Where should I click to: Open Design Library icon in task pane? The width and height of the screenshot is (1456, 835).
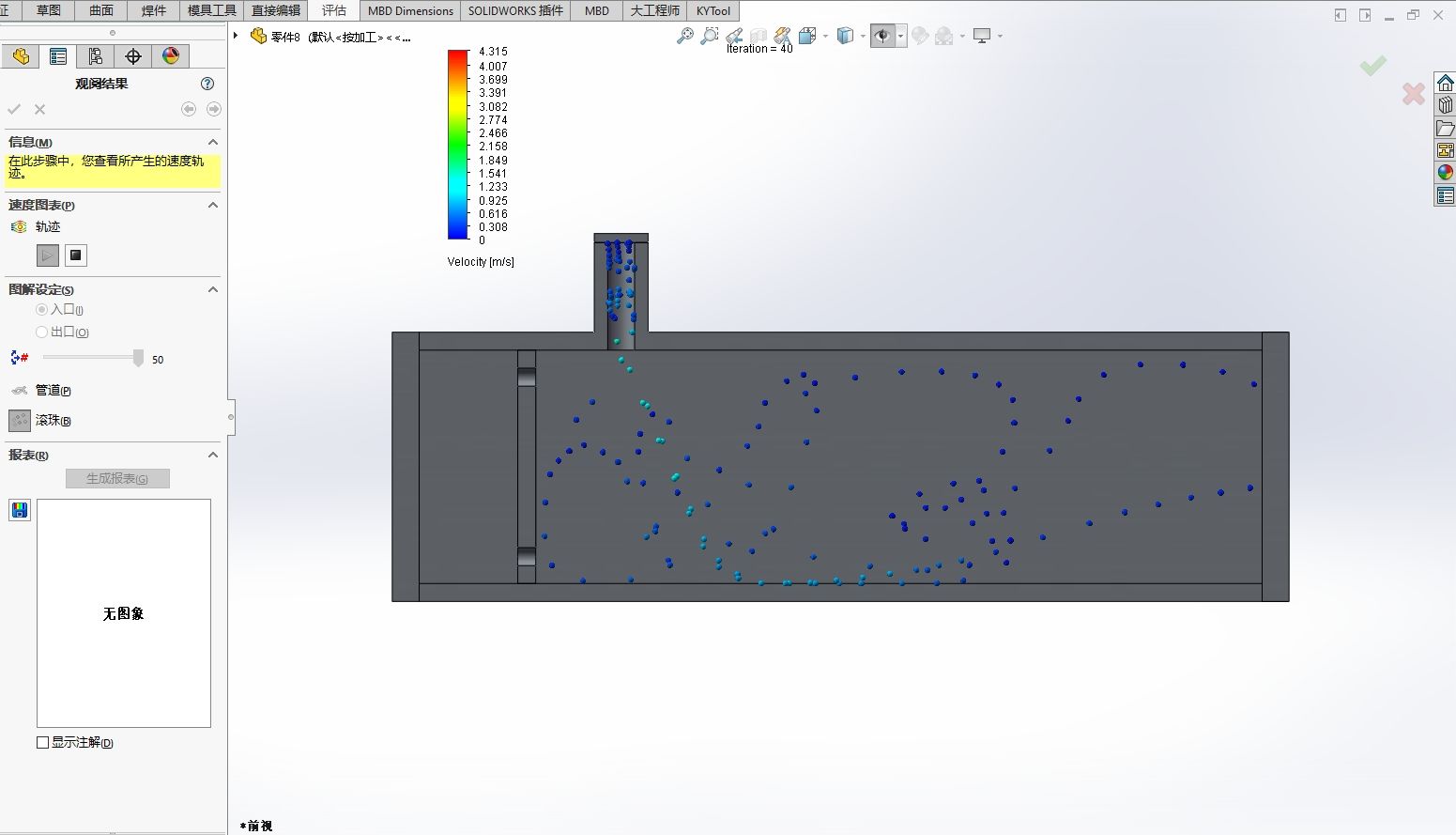pyautogui.click(x=1445, y=105)
